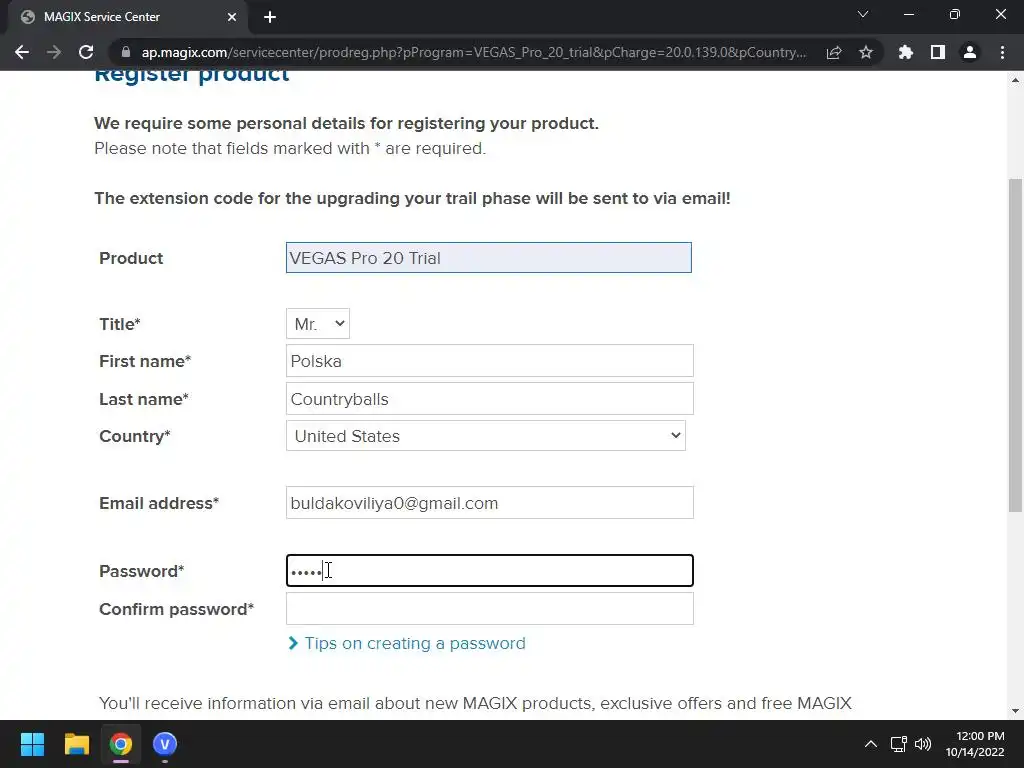Open the Windows Start menu
The image size is (1024, 768).
(x=32, y=744)
